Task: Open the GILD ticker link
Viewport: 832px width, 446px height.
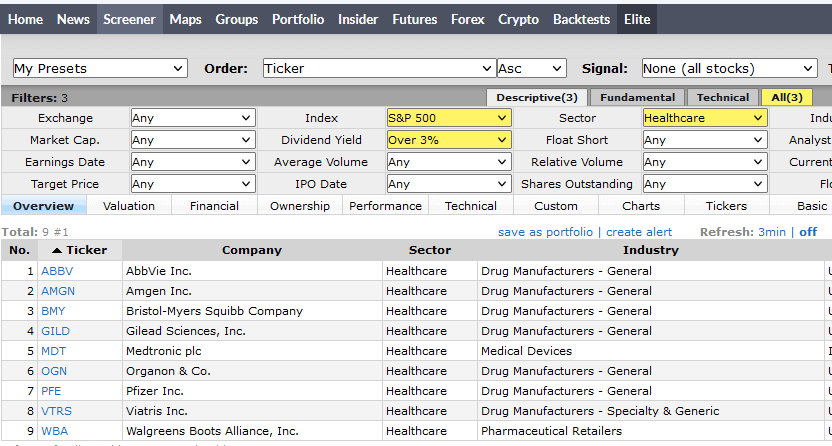Action: click(55, 331)
